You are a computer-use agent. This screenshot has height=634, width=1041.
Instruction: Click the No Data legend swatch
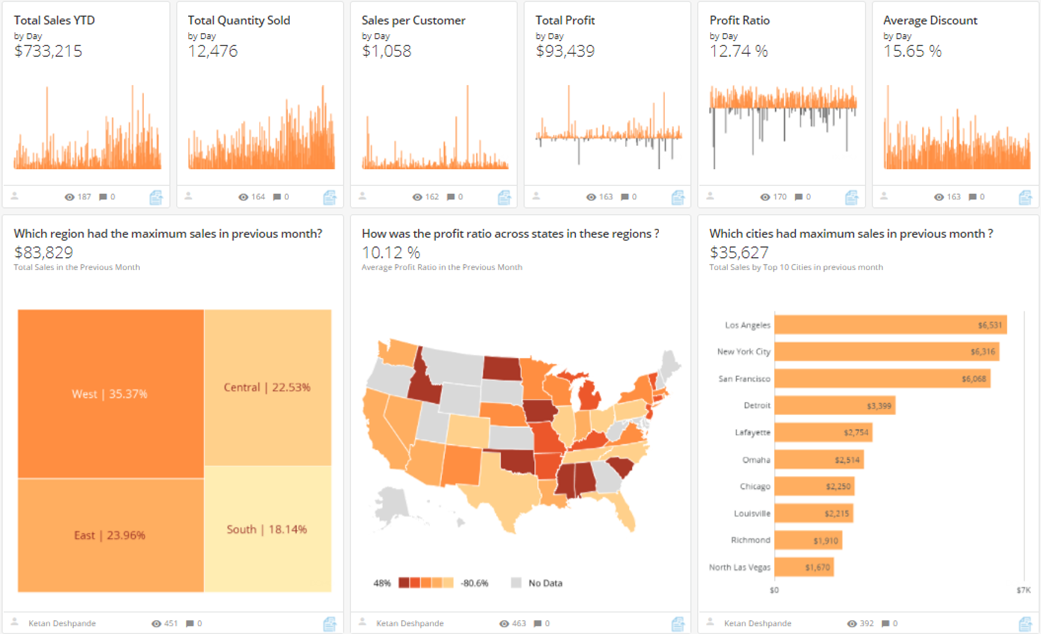pyautogui.click(x=516, y=582)
